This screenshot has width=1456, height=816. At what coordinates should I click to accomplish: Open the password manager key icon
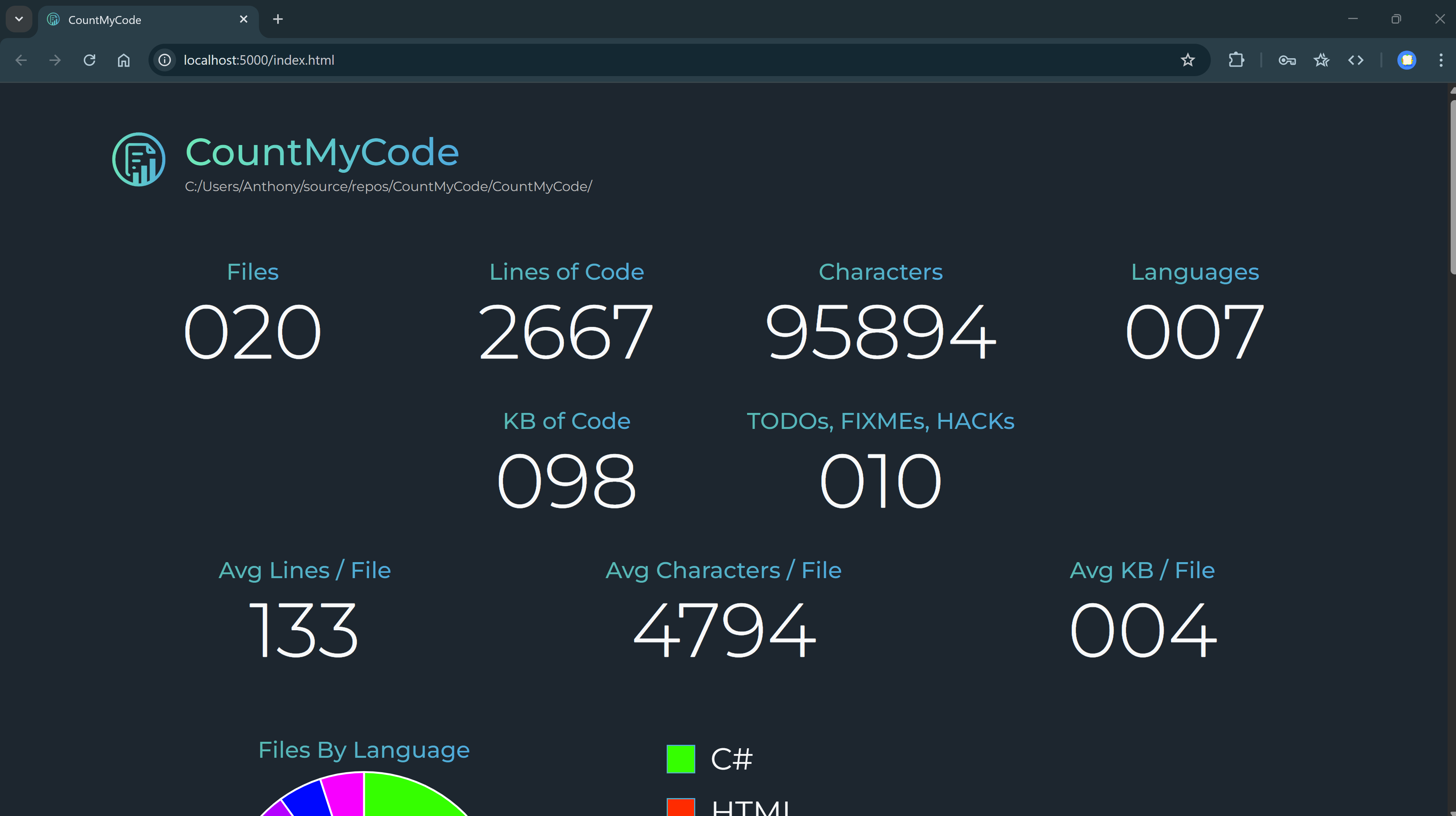point(1287,60)
